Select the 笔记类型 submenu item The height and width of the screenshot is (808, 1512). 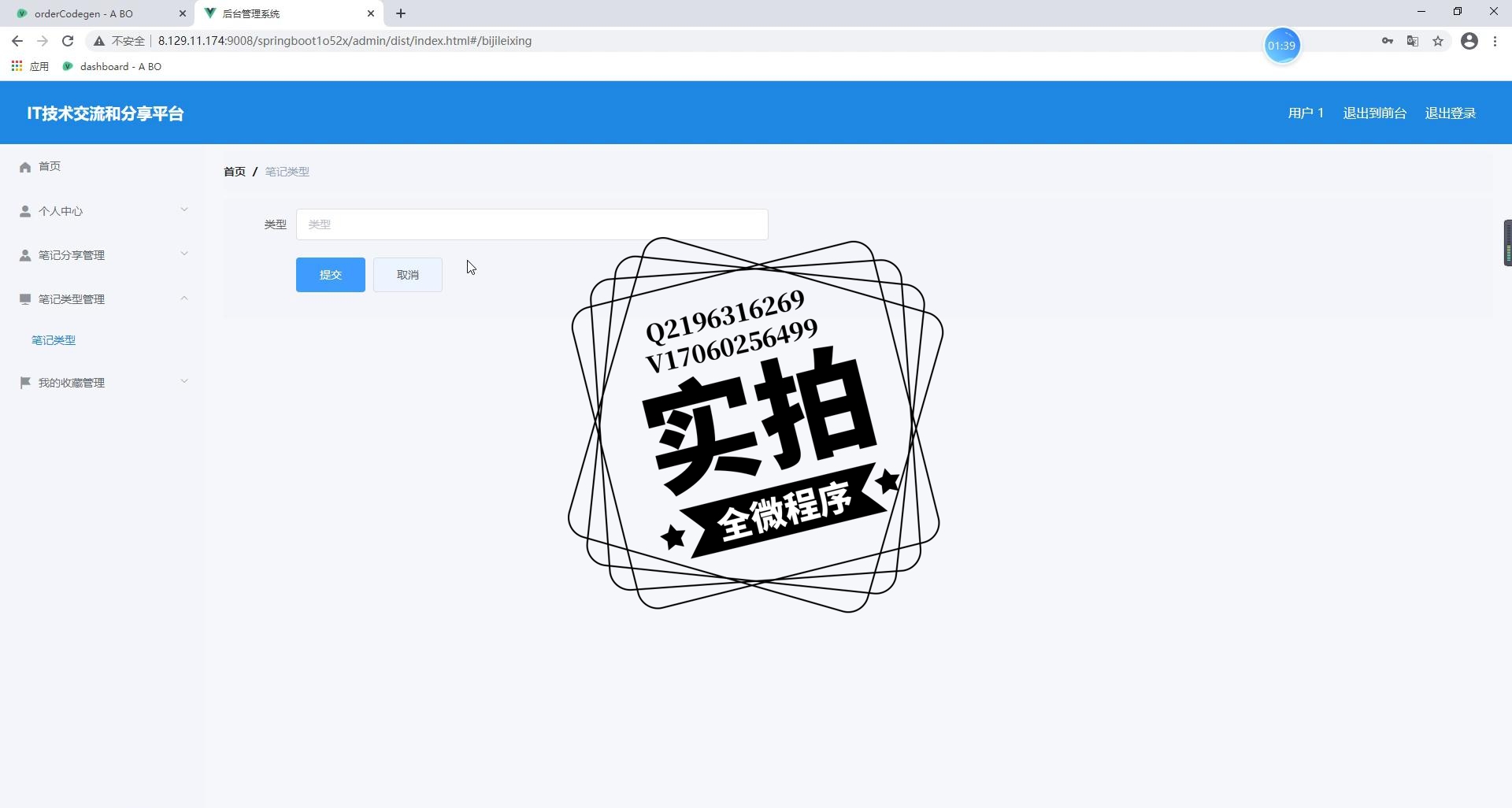tap(54, 340)
